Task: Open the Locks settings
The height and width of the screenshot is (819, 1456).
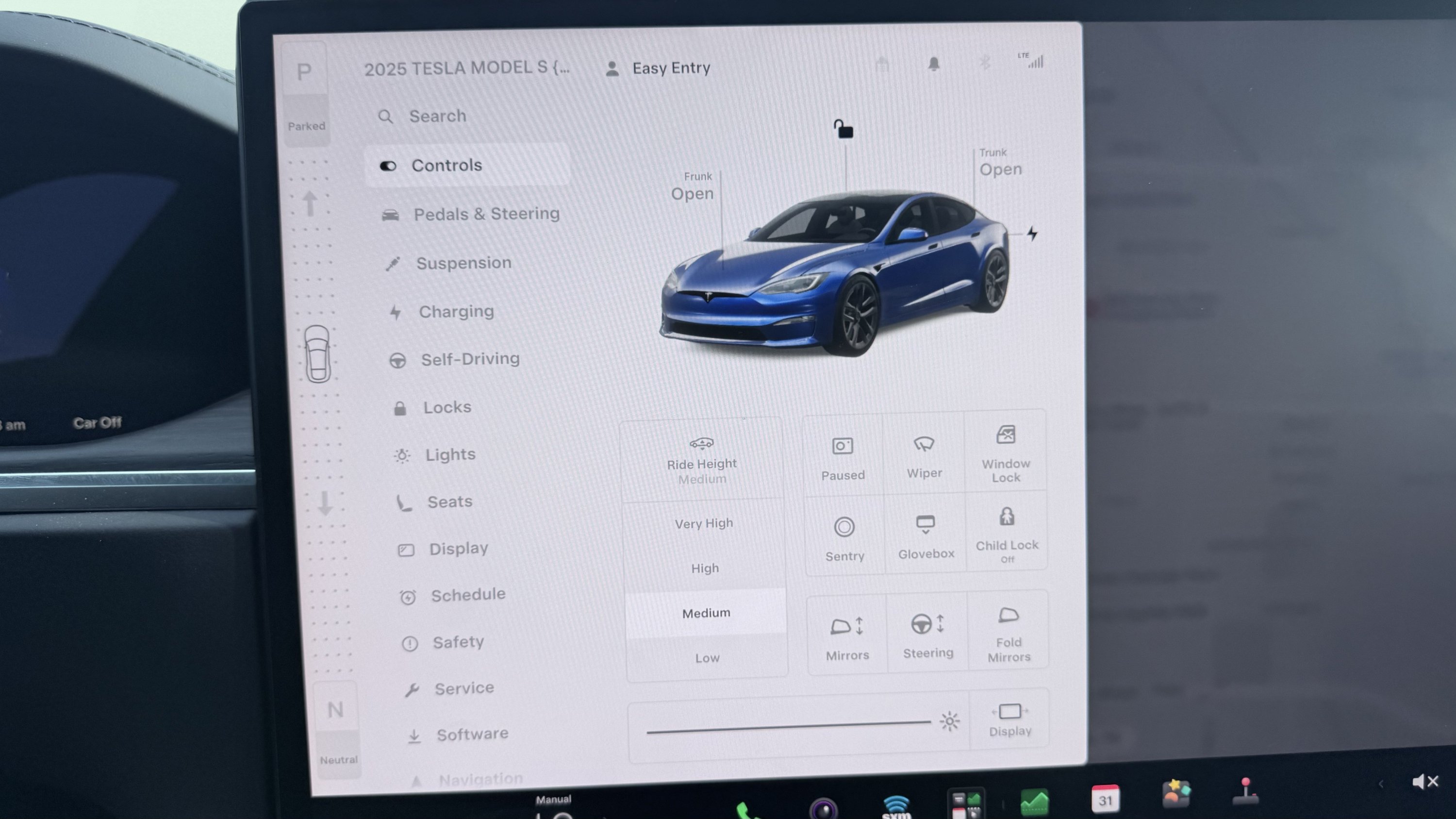Action: click(432, 407)
